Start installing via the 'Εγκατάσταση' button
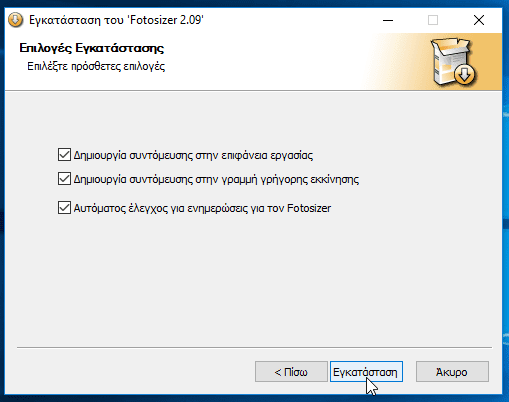Viewport: 509px width, 402px height. click(366, 372)
